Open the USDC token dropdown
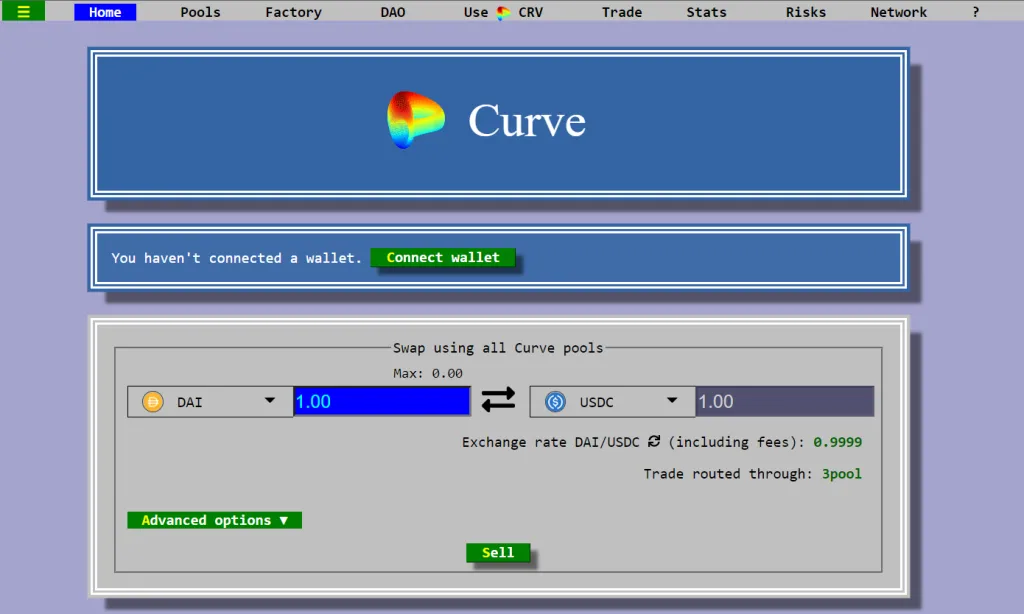The height and width of the screenshot is (614, 1024). coord(613,401)
